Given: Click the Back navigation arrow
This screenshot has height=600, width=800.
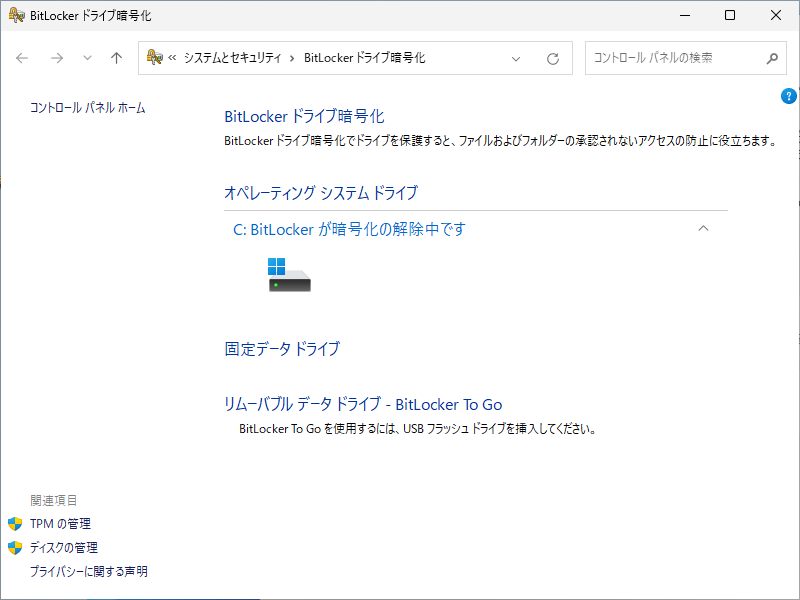Looking at the screenshot, I should point(22,58).
